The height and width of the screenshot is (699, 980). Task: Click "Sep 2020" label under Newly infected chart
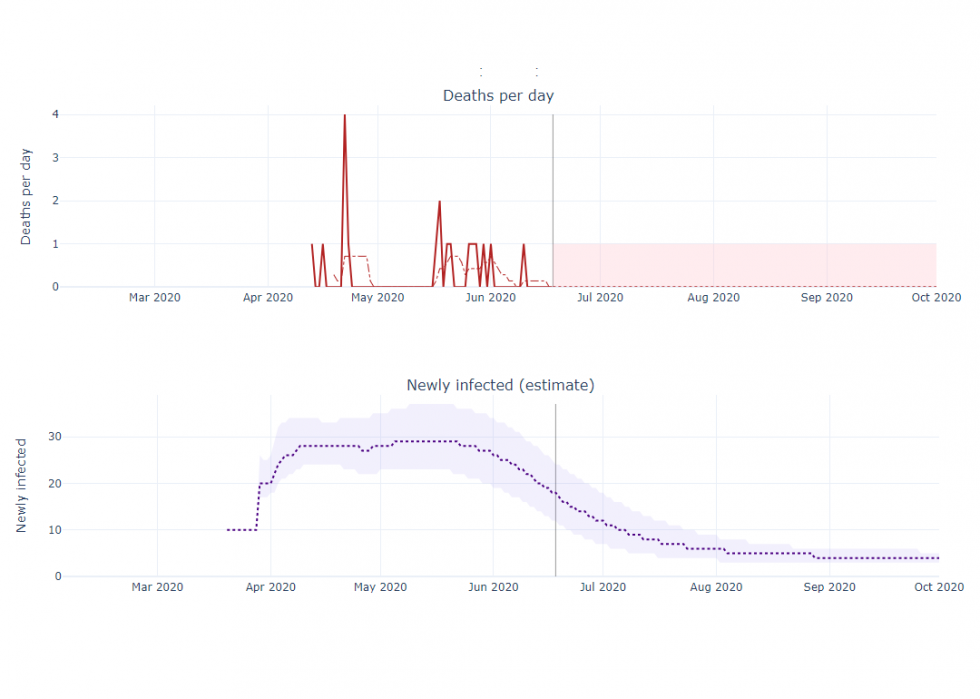point(828,587)
